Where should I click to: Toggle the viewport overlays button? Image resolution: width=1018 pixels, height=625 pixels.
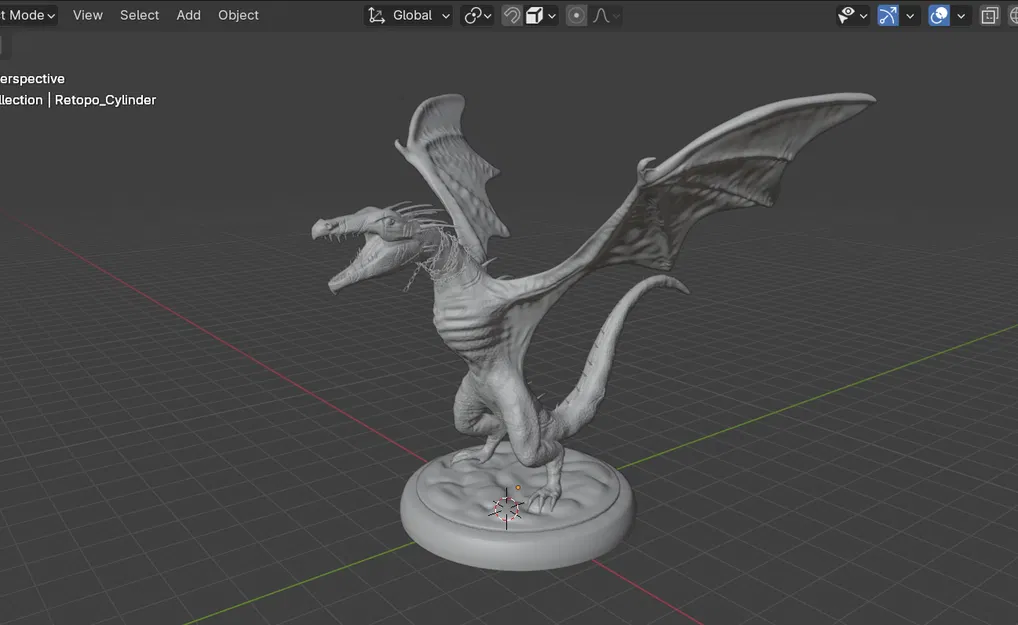coord(938,14)
